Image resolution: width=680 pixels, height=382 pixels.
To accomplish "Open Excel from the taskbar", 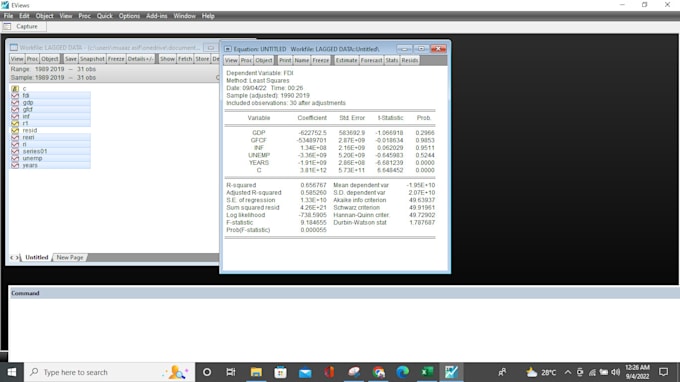I will (x=427, y=372).
